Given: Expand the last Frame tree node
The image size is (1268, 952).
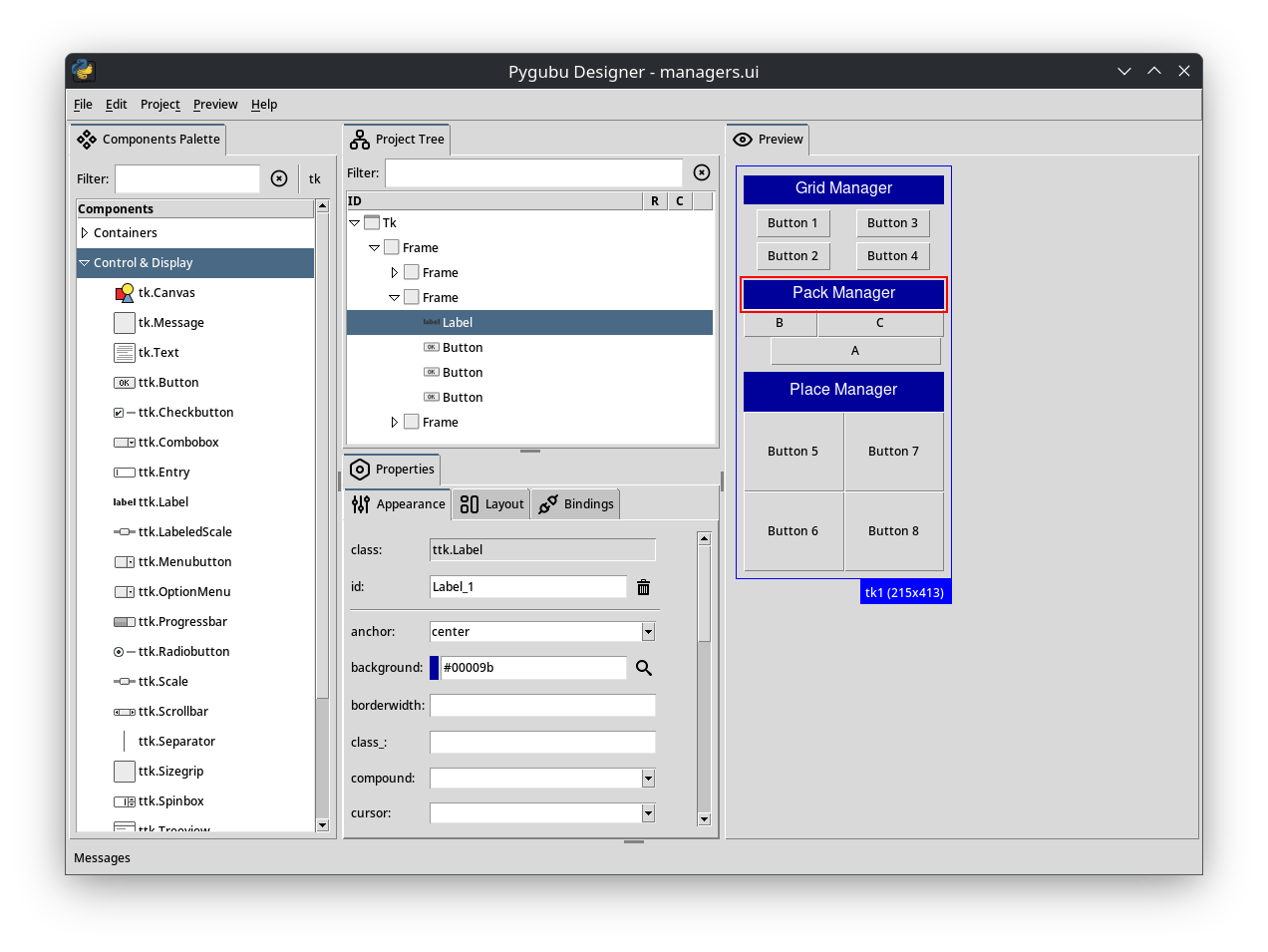Looking at the screenshot, I should 394,423.
